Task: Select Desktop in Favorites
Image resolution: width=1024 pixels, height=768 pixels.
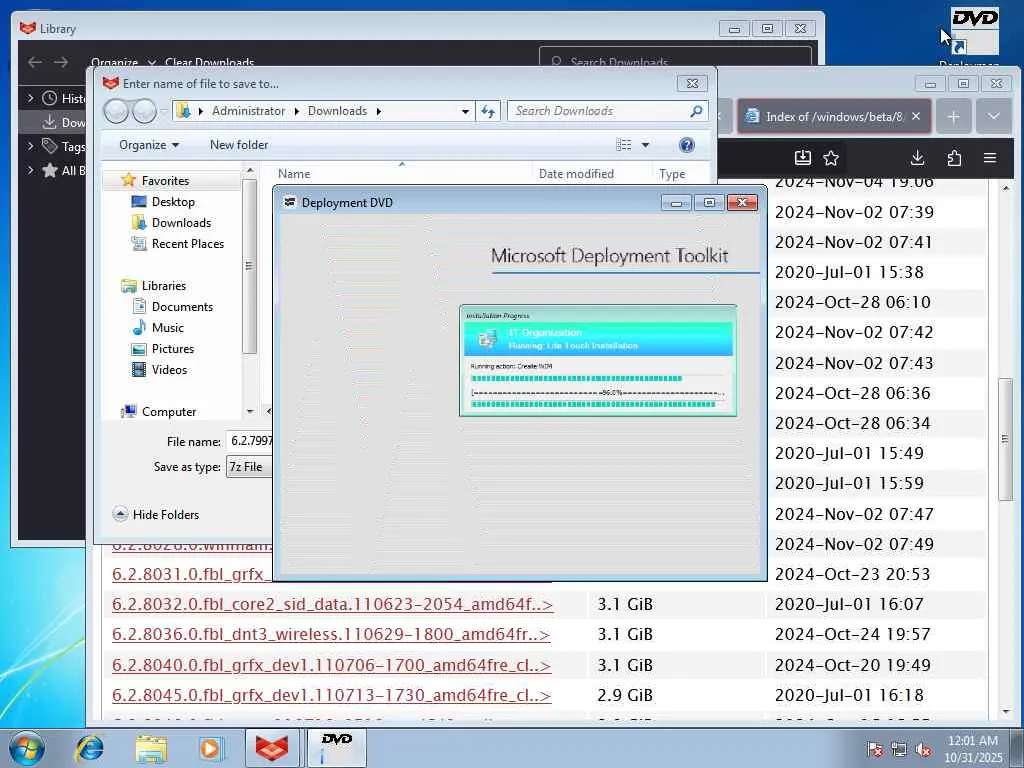Action: 172,202
